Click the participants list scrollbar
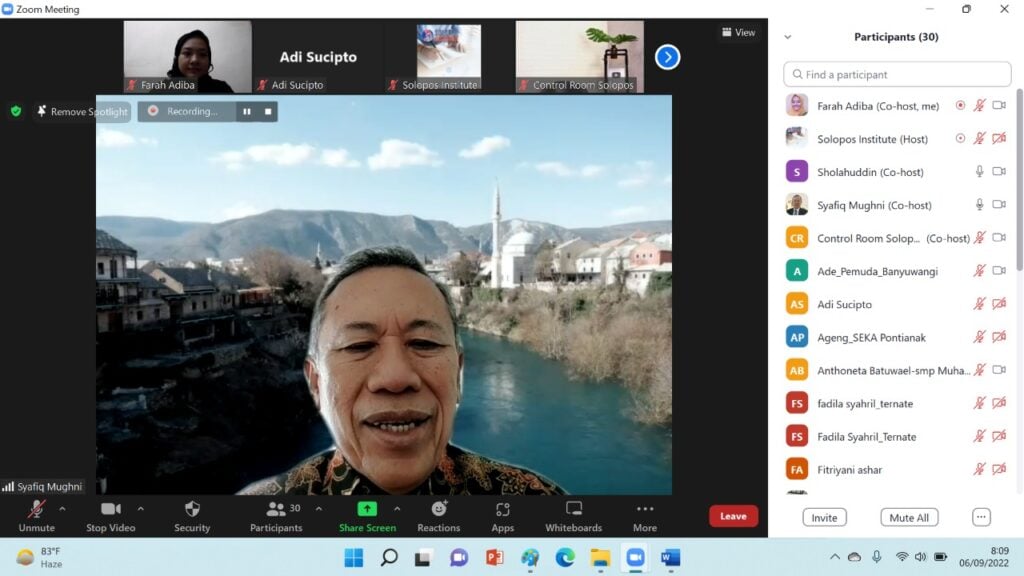 coord(1019,182)
